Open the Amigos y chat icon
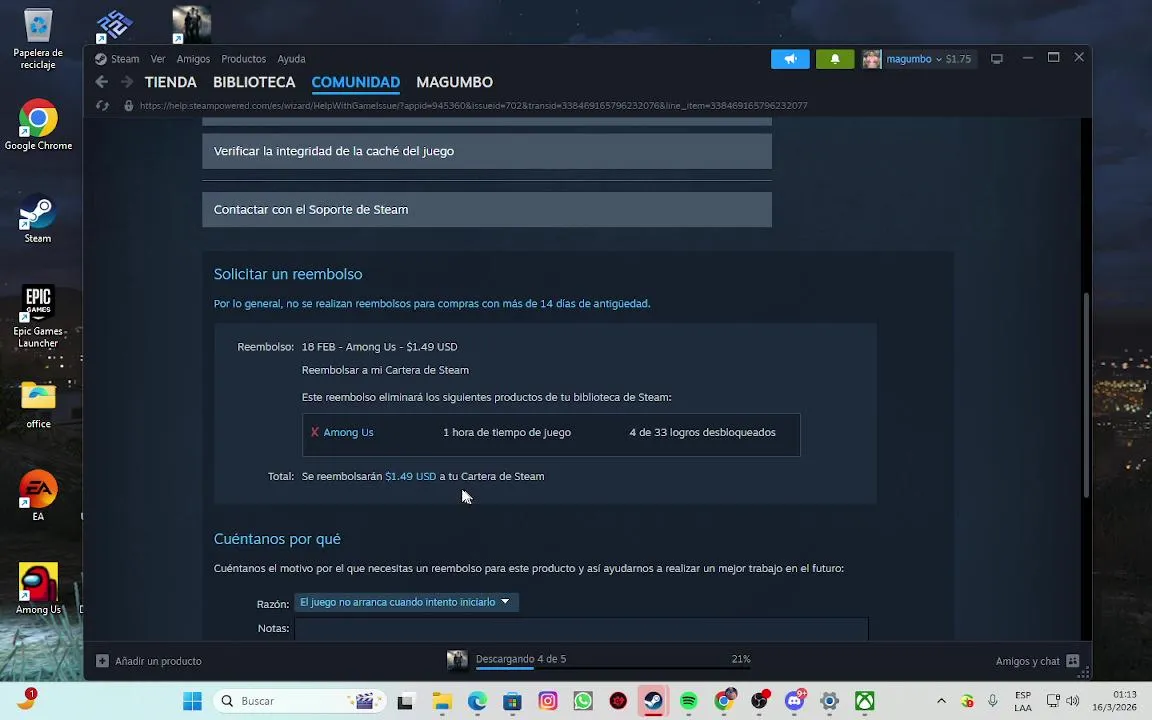This screenshot has height=720, width=1152. click(1073, 660)
